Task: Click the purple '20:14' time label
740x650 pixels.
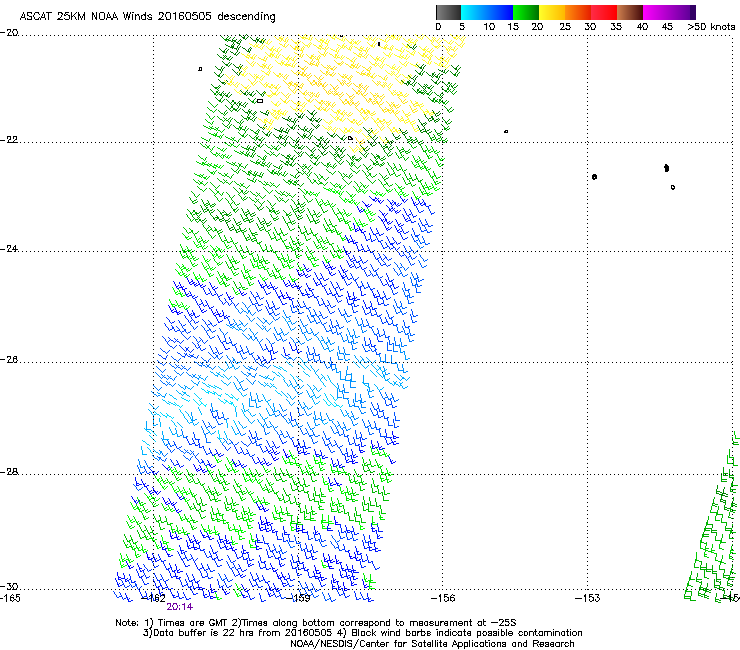Action: tap(179, 607)
